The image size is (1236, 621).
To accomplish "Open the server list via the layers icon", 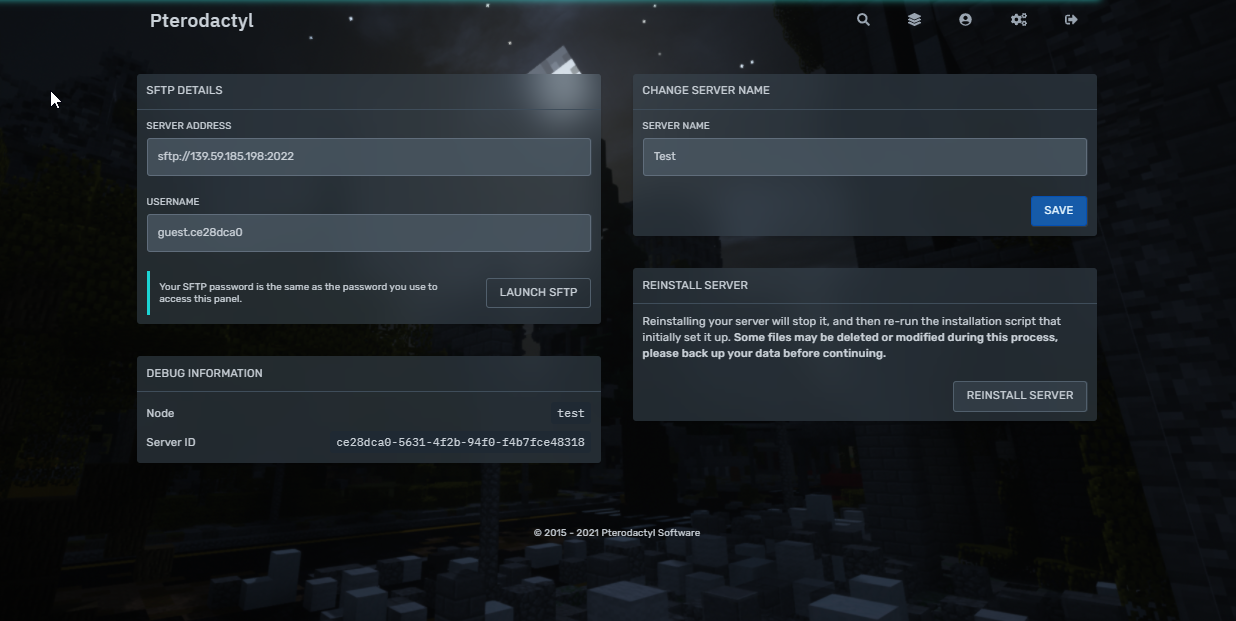I will coord(914,20).
